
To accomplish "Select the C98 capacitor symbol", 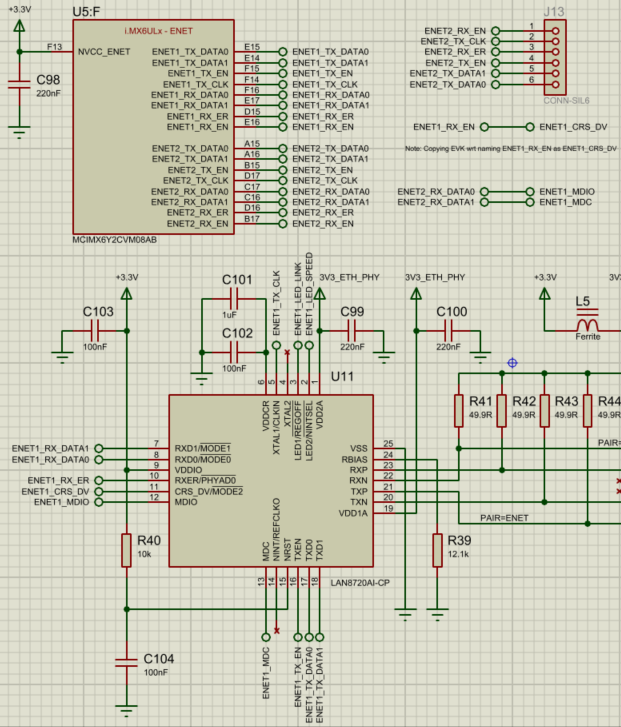I will [x=19, y=84].
